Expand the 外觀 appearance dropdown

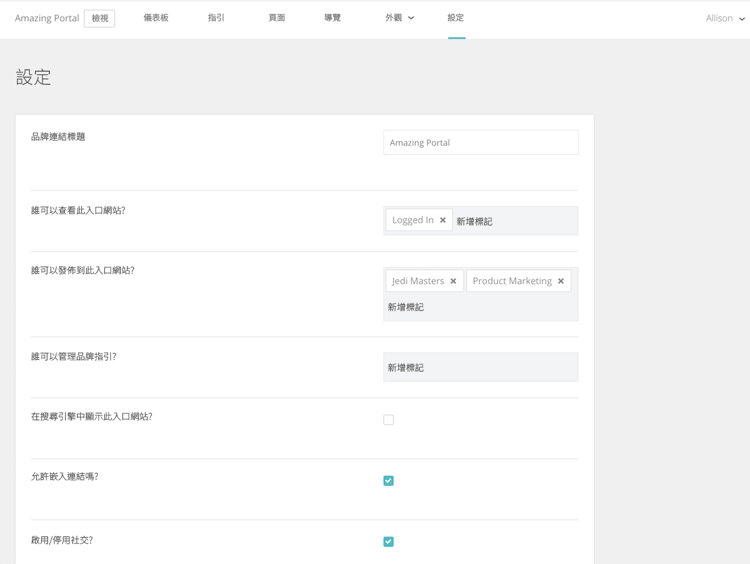399,18
